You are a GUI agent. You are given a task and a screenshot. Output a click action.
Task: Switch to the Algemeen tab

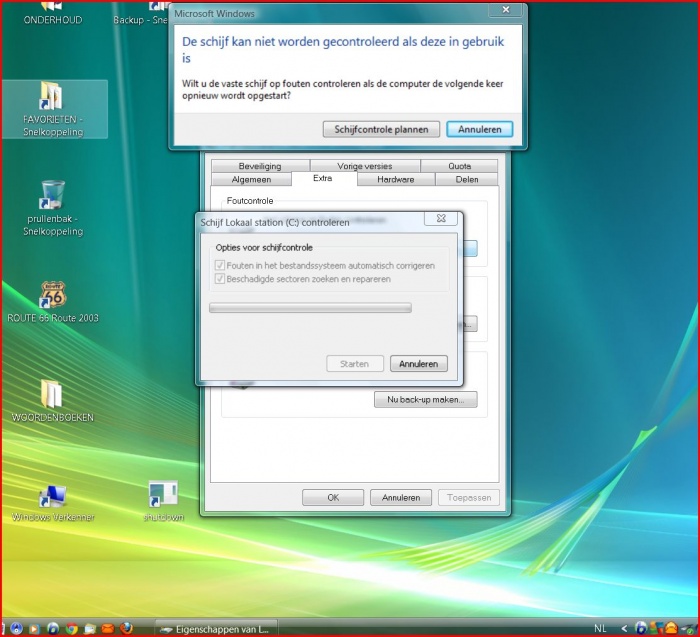click(x=251, y=179)
